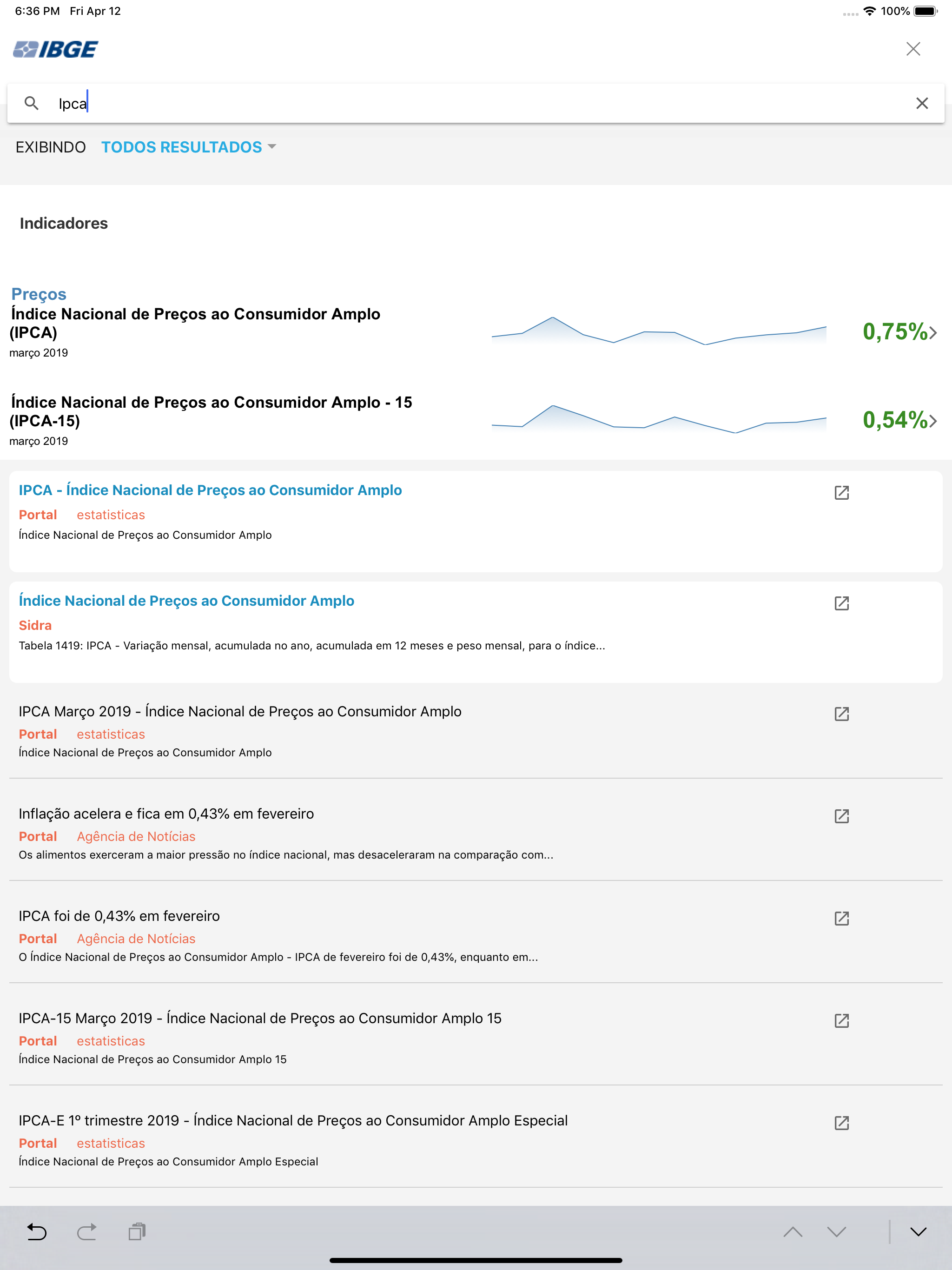The image size is (952, 1270).
Task: Open IPCA - Índice Nacional de Preços link
Action: [x=210, y=490]
